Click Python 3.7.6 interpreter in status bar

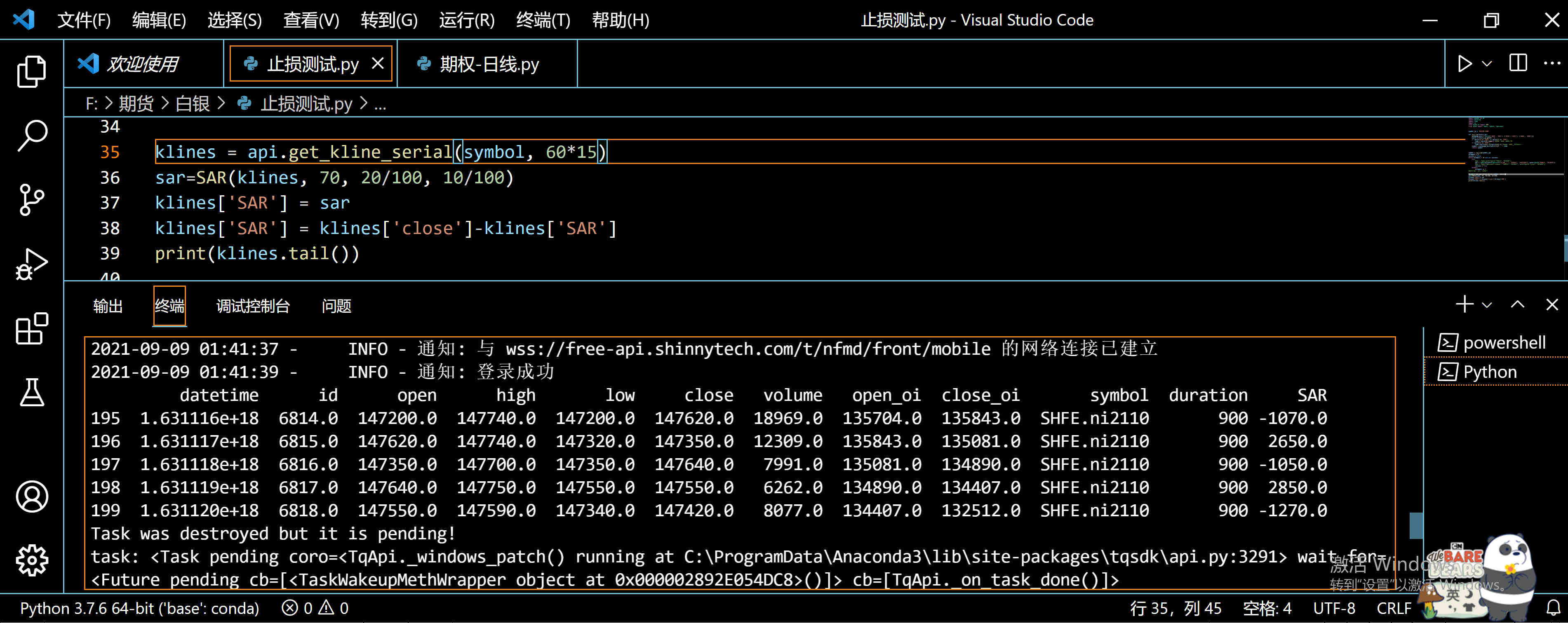click(x=139, y=609)
